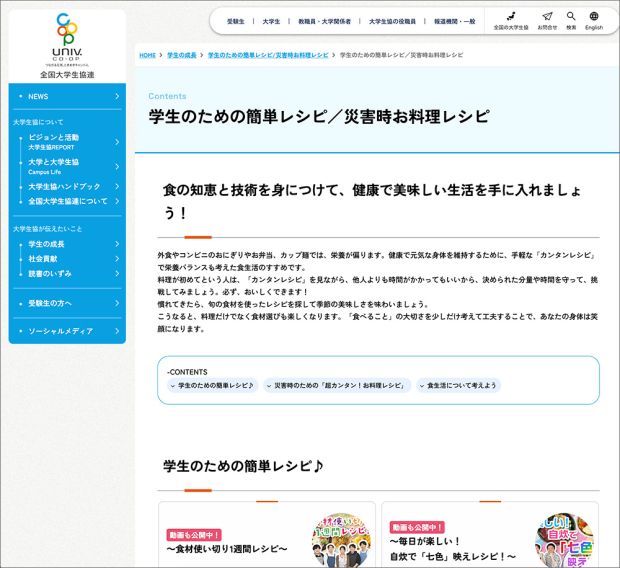This screenshot has width=620, height=568.
Task: Click the 食材使い切り1週間レシピ circular thumbnail
Action: [x=341, y=540]
